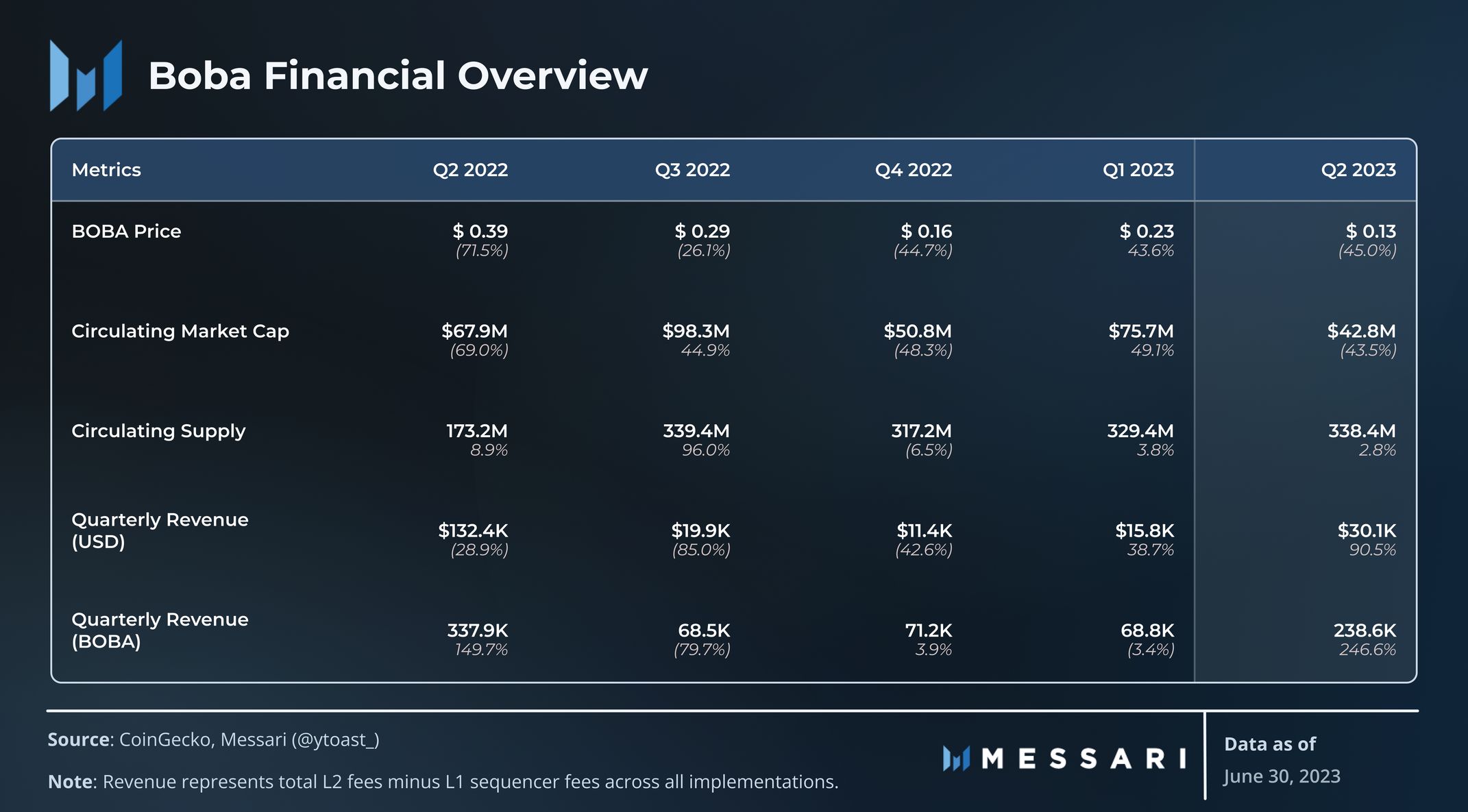
Task: Select the Q1 2023 column header
Action: [1138, 170]
